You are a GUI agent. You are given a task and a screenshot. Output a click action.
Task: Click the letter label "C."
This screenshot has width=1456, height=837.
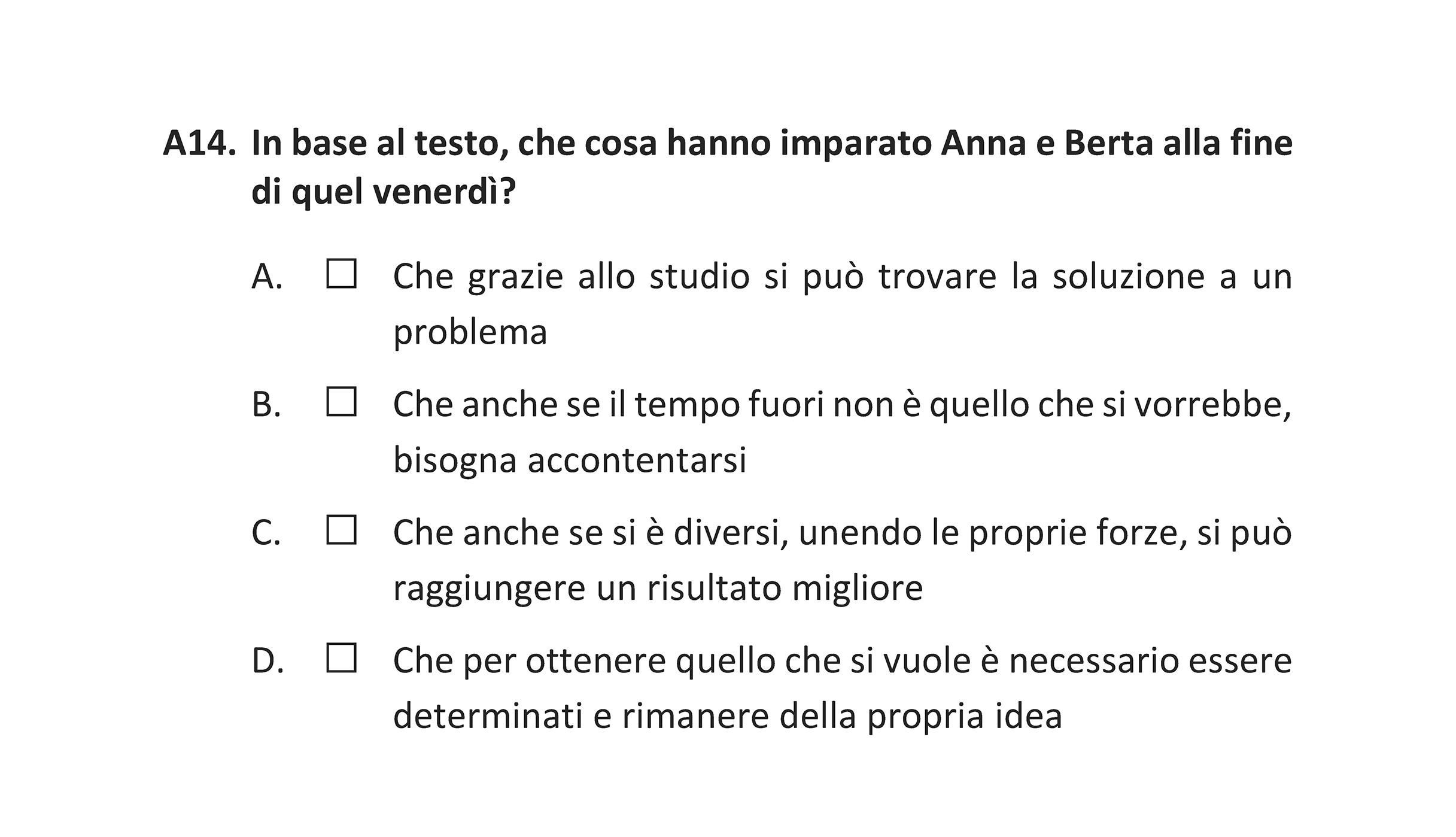[x=266, y=533]
